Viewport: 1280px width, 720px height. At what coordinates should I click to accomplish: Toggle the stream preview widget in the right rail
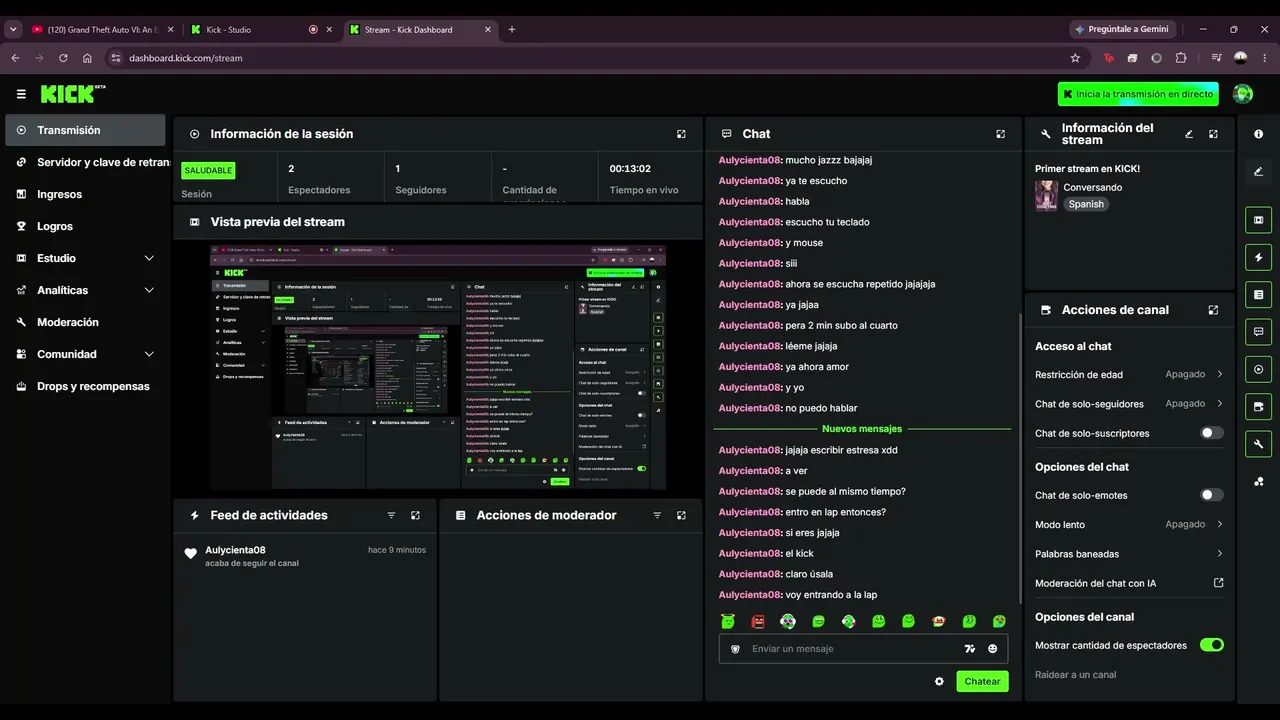point(1258,220)
